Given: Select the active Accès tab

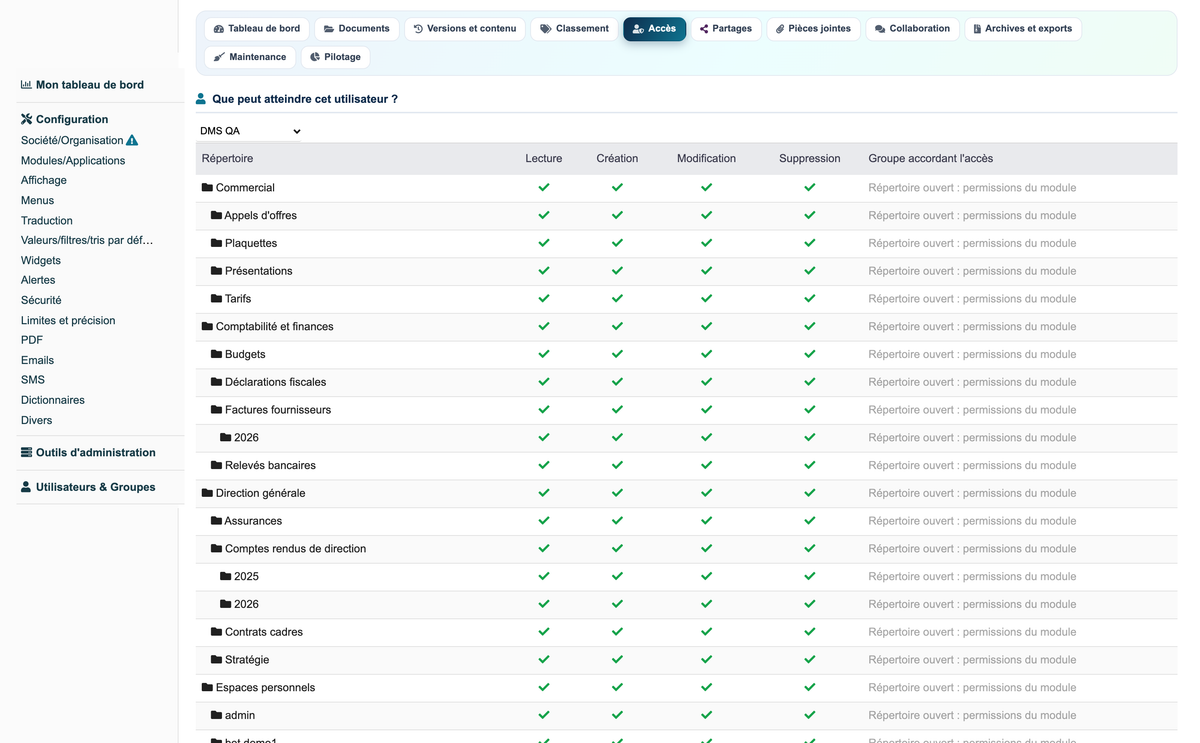Looking at the screenshot, I should [x=655, y=29].
